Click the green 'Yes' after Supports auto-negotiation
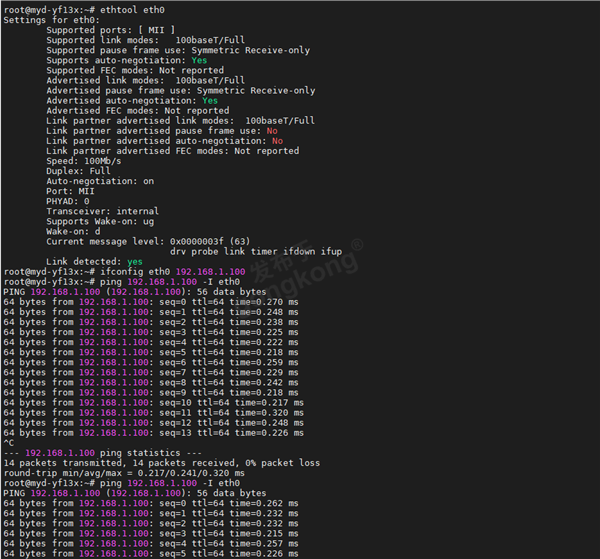The width and height of the screenshot is (600, 559). pos(200,60)
